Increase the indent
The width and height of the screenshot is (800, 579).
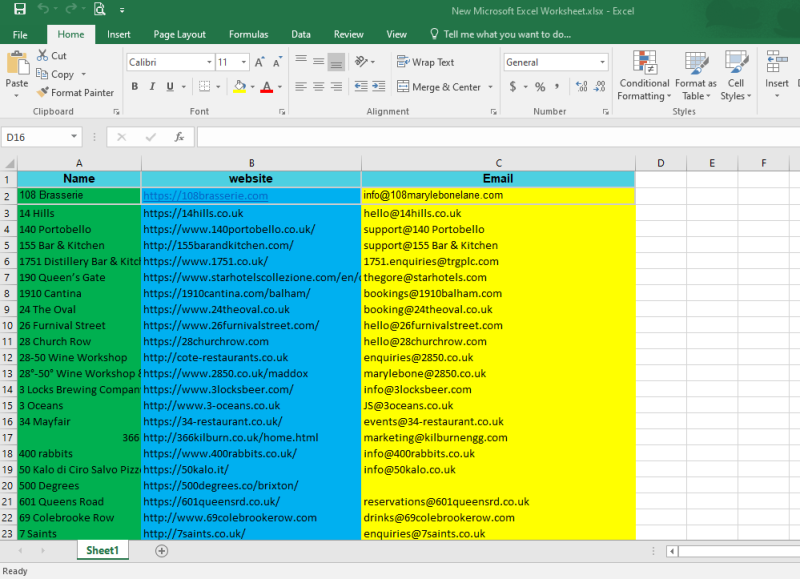(379, 86)
